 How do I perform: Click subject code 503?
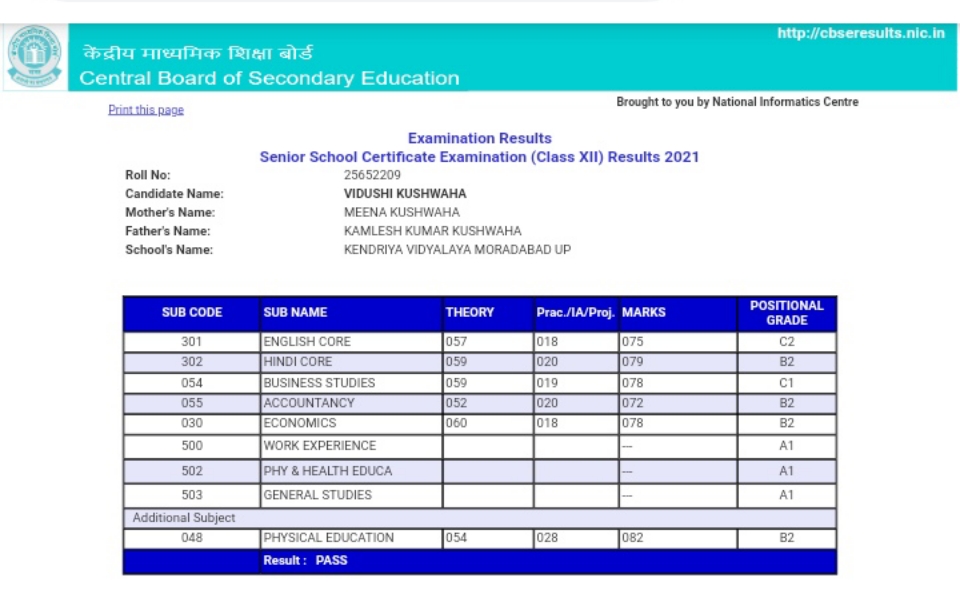click(x=192, y=495)
